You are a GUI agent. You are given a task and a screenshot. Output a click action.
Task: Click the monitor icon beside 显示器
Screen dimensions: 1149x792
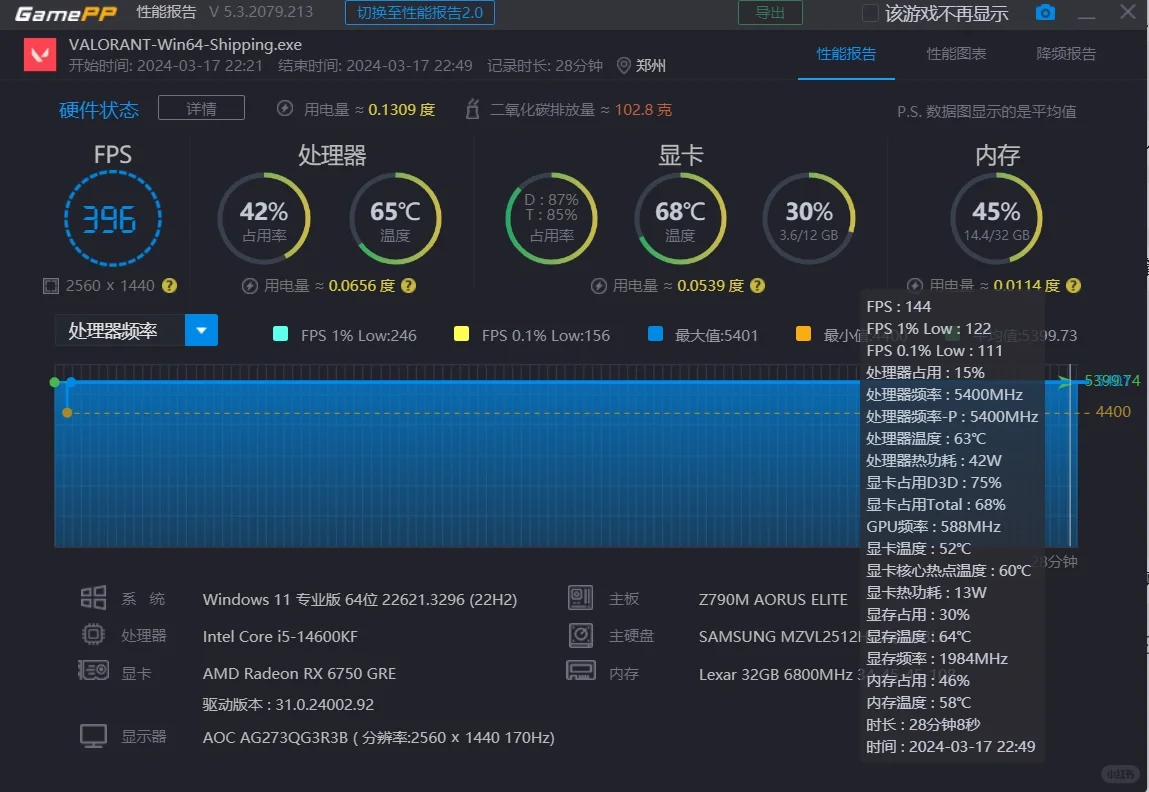93,736
